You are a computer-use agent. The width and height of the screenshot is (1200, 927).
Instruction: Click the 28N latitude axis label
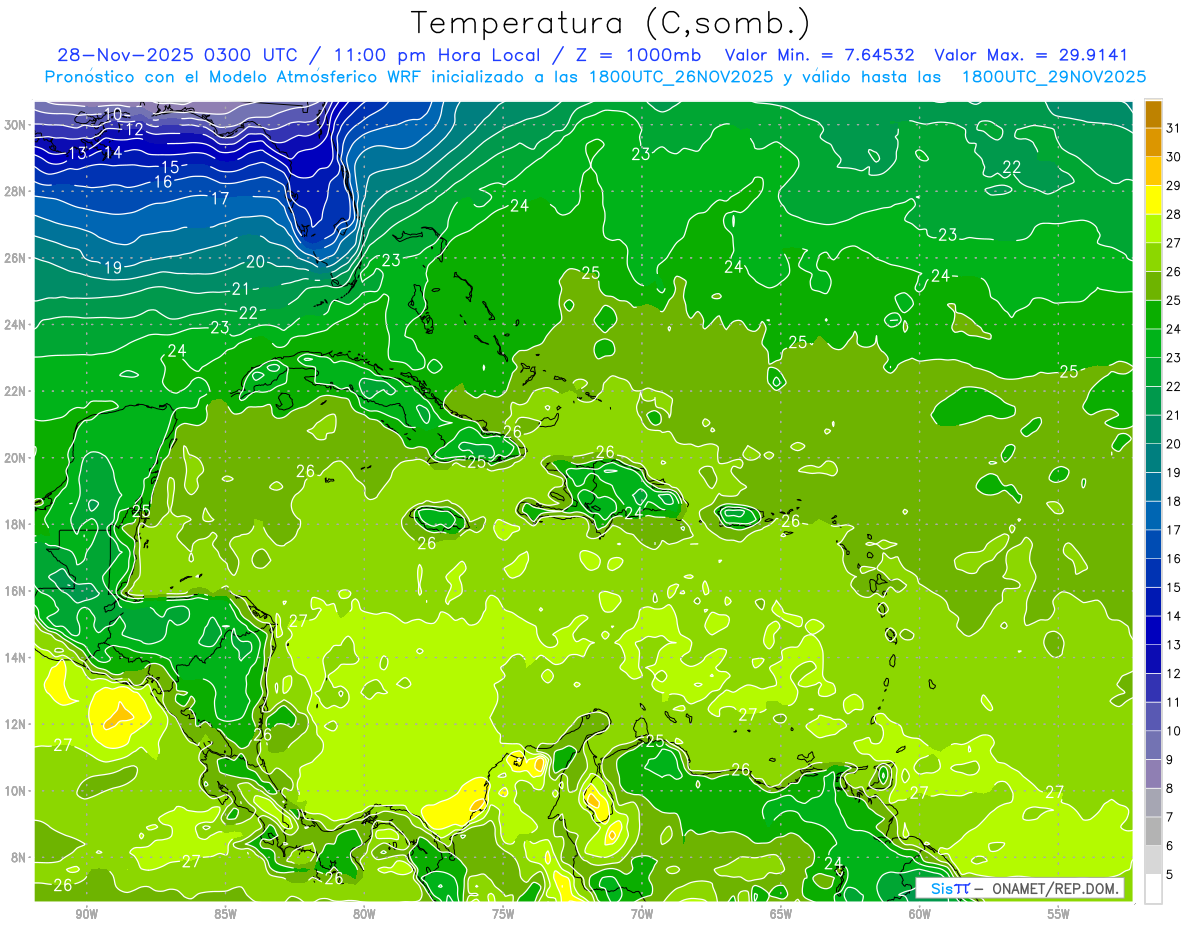click(16, 191)
